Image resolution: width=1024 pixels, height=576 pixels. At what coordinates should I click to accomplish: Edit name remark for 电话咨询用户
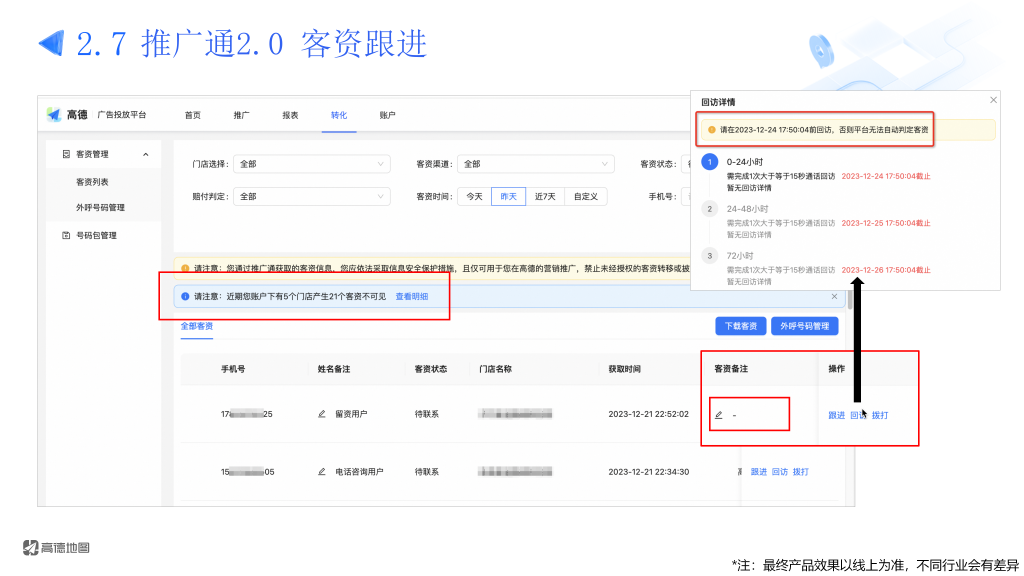tap(321, 472)
